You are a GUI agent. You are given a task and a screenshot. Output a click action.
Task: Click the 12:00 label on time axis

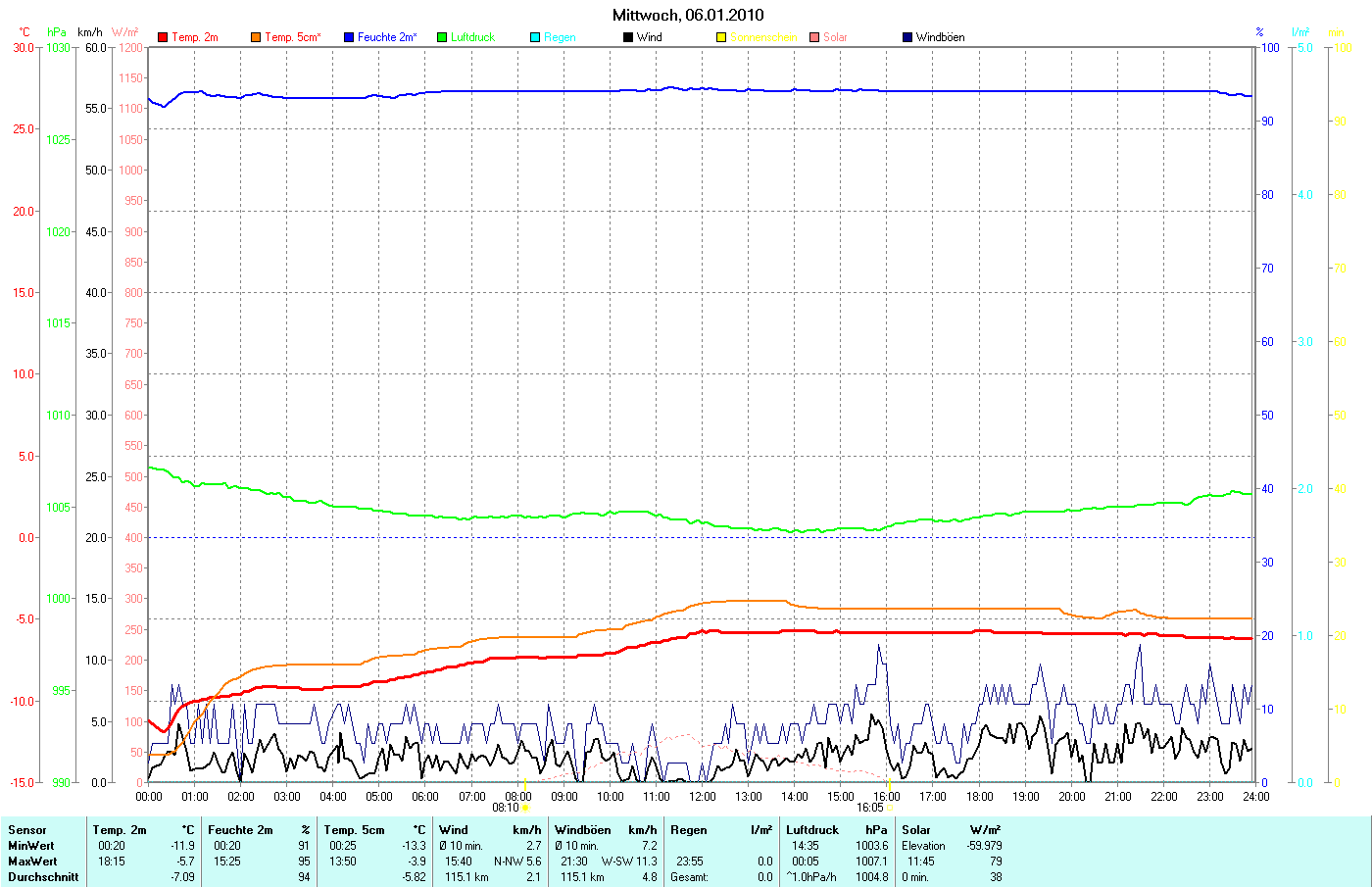pos(702,797)
